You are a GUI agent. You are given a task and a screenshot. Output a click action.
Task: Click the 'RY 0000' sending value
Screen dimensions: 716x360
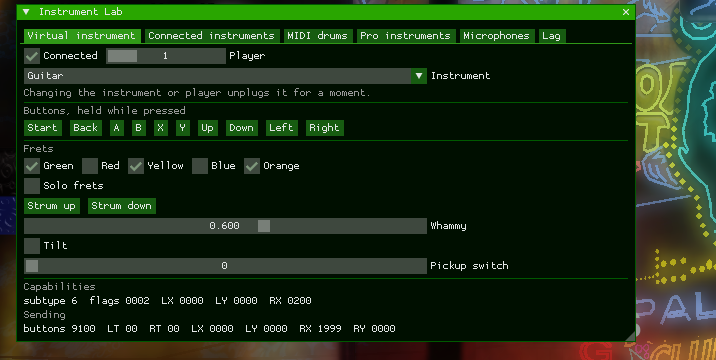374,328
